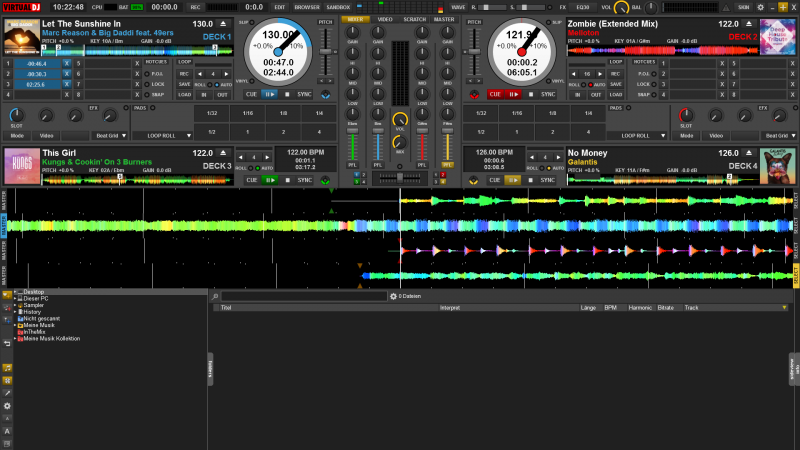Click the back arrow icon in the browser sidebar
The image size is (800, 450).
(x=7, y=343)
